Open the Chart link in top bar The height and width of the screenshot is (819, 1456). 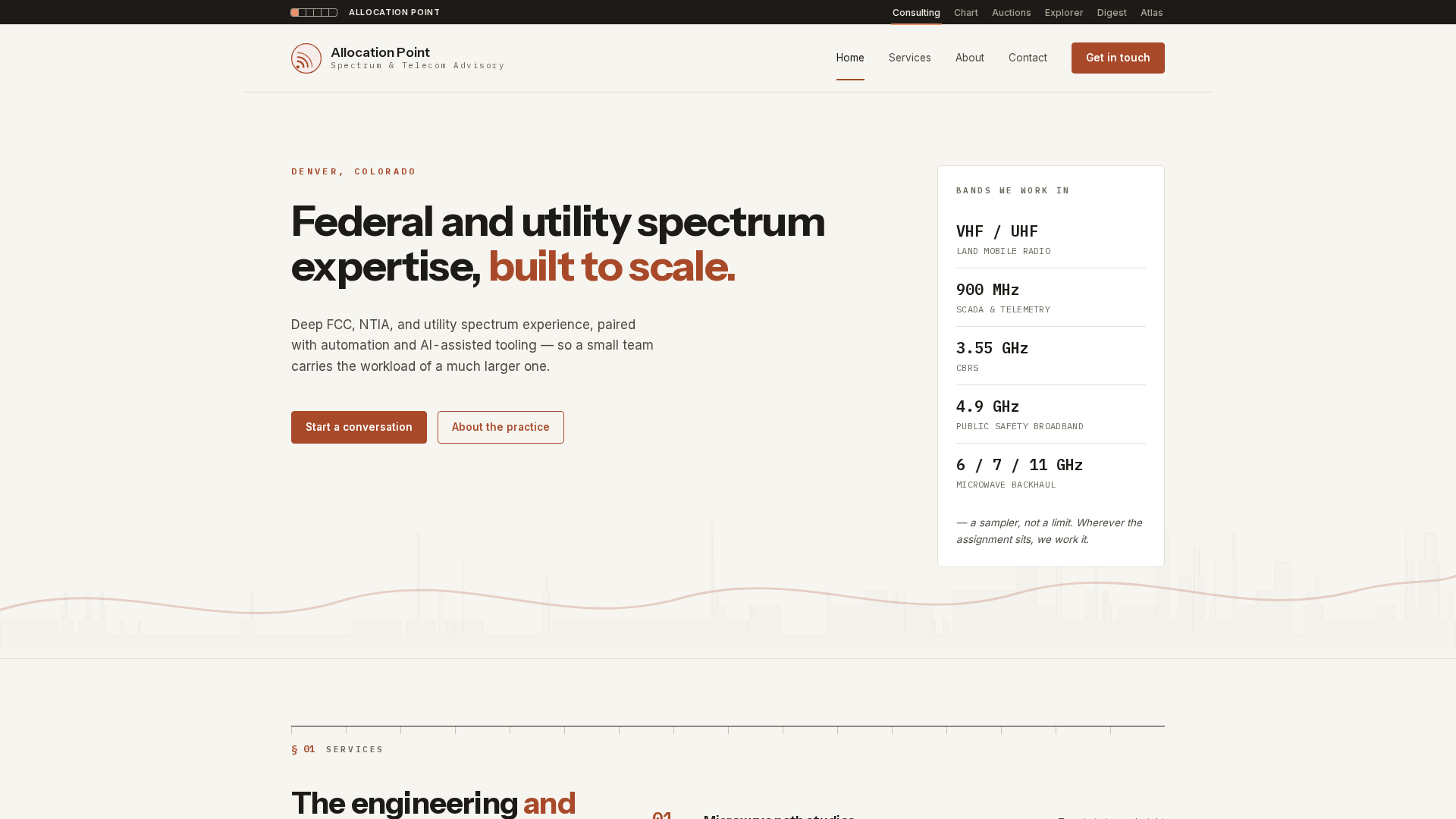coord(966,12)
